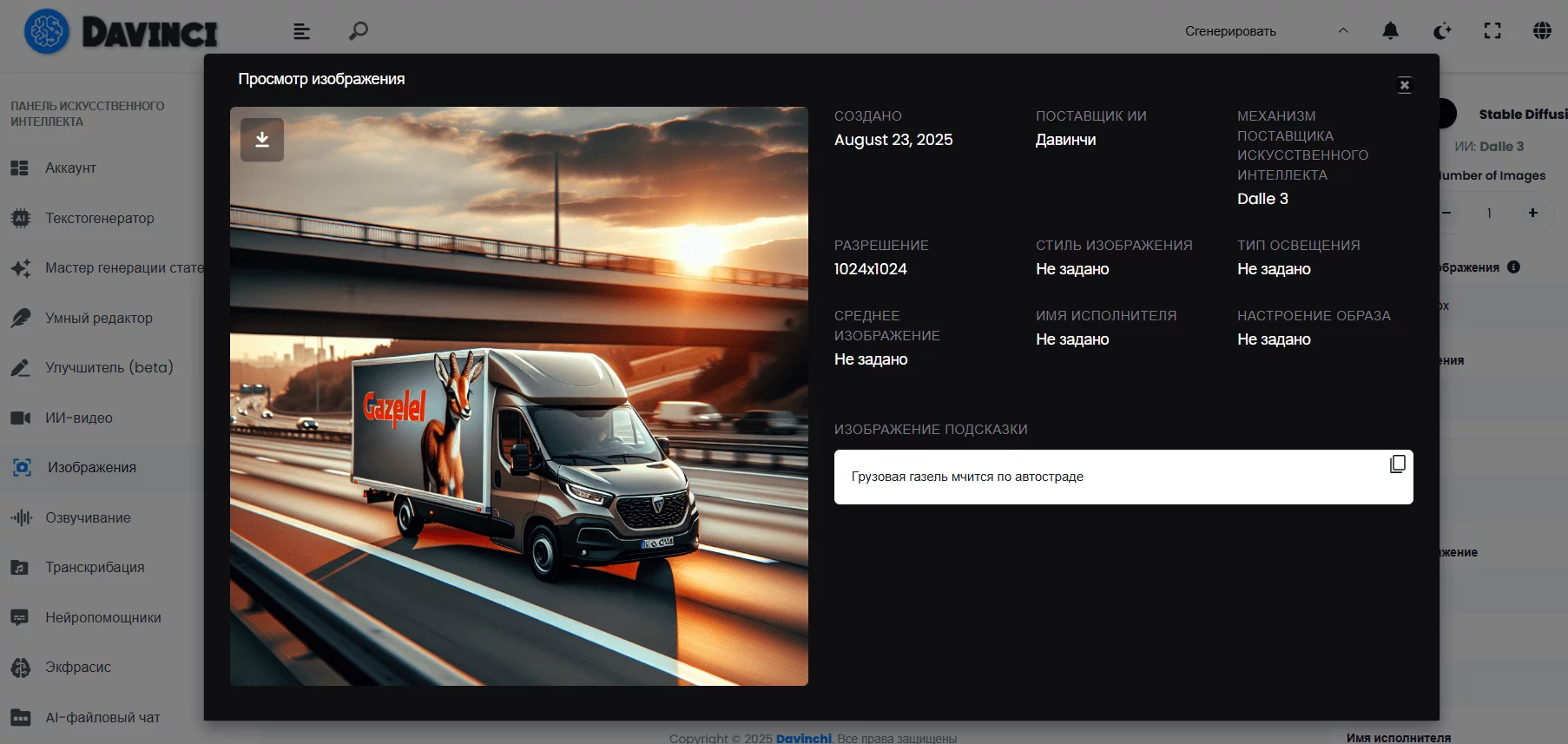The height and width of the screenshot is (744, 1568).
Task: Enter fullscreen mode
Action: pyautogui.click(x=1492, y=31)
